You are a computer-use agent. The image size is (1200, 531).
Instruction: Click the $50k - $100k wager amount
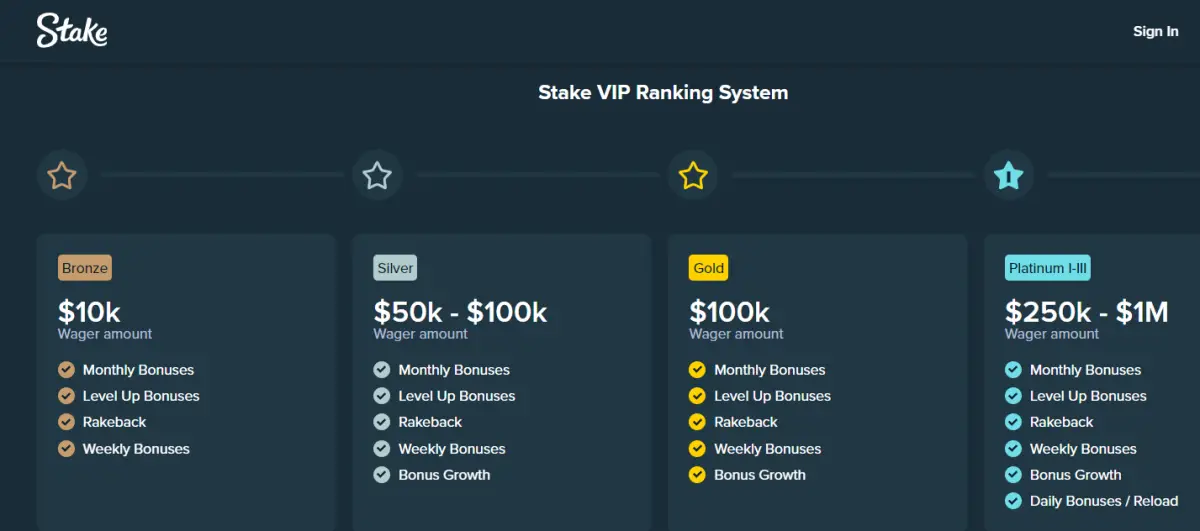pos(460,312)
